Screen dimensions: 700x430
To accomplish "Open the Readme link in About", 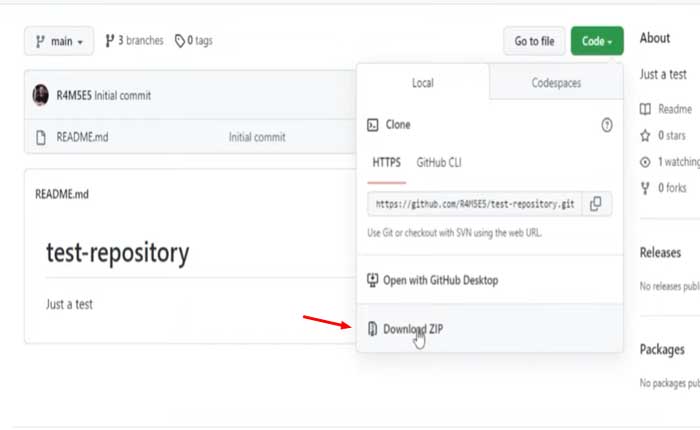I will pos(675,109).
